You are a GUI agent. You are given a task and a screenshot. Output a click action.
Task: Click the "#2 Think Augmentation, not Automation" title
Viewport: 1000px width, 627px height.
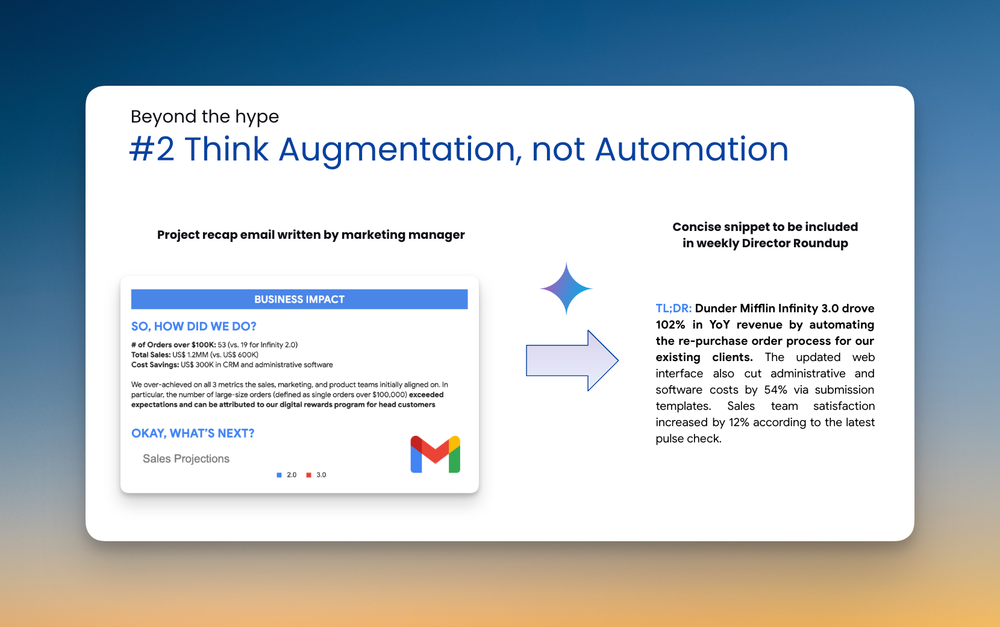click(459, 149)
